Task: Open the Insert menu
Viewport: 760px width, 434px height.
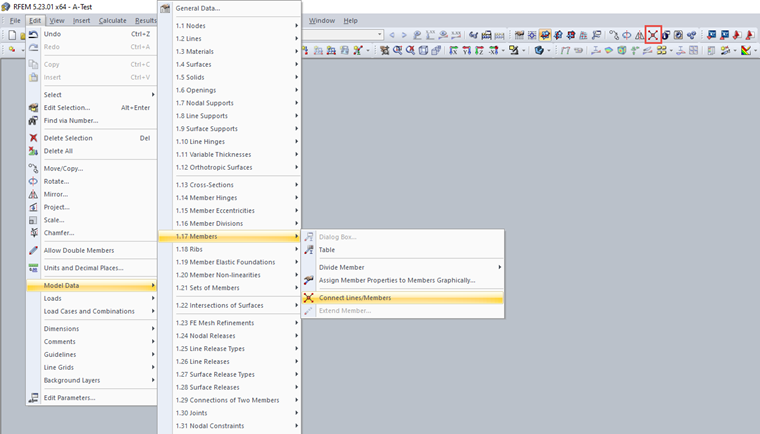Action: [81, 20]
